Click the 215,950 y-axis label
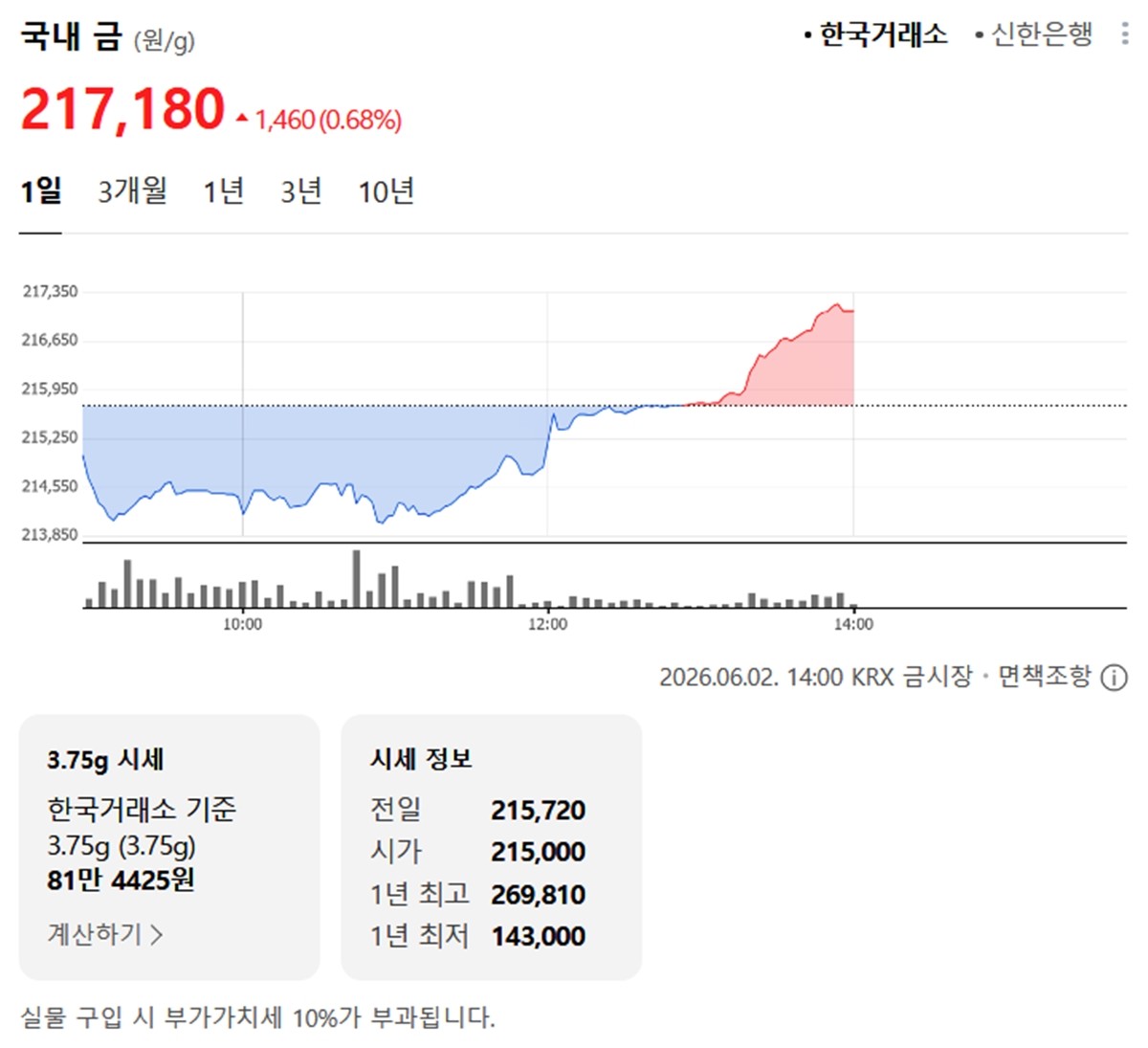1148x1048 pixels. 50,389
